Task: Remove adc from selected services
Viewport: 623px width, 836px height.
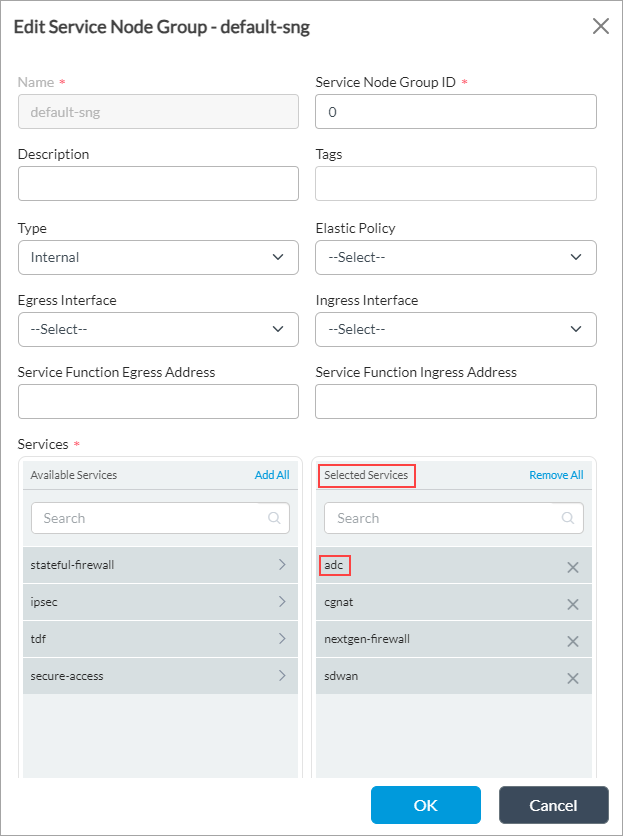Action: pos(573,567)
